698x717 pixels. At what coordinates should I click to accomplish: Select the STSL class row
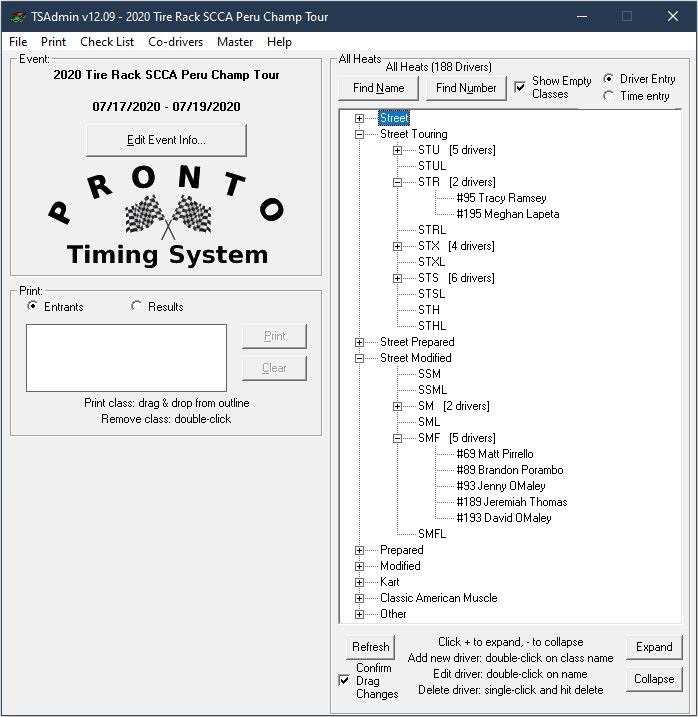point(431,294)
